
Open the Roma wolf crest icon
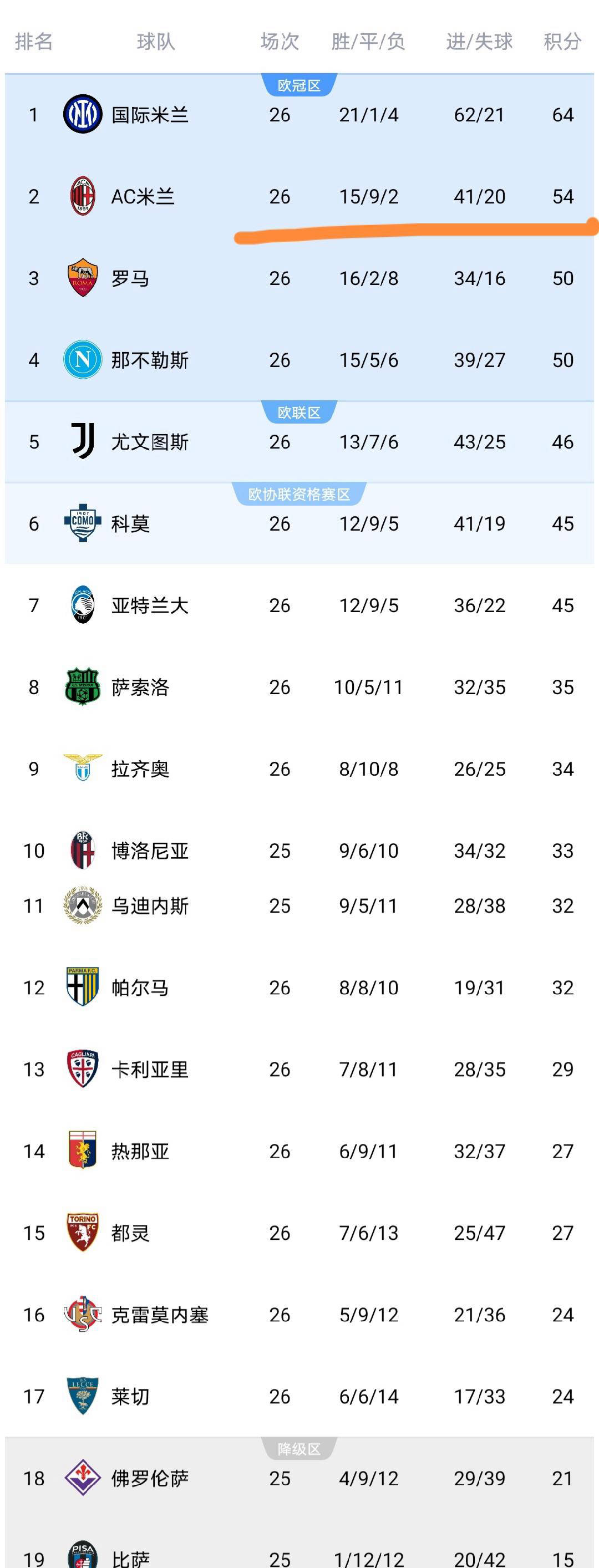tap(83, 278)
